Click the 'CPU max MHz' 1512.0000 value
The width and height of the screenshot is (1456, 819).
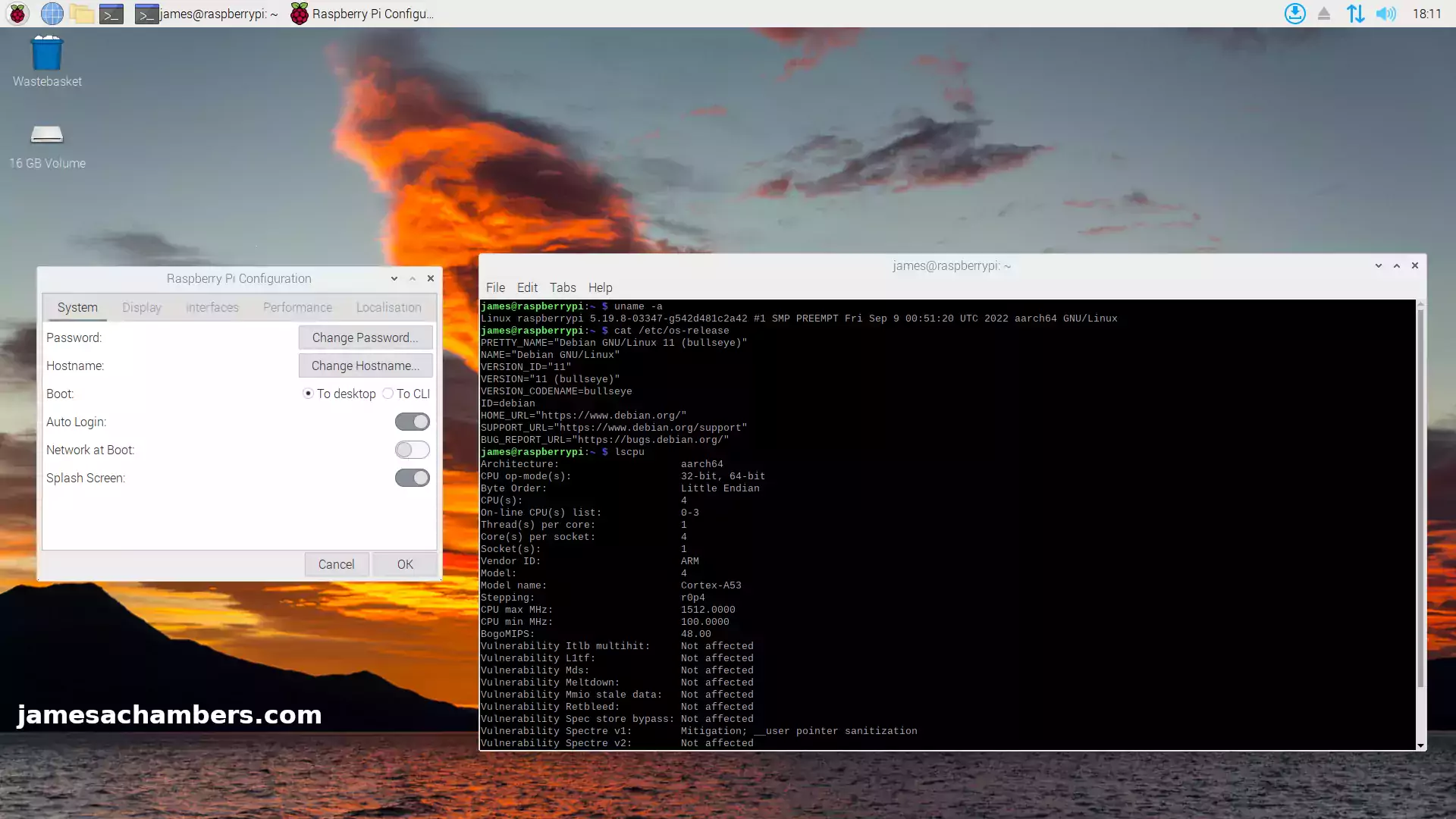[708, 610]
